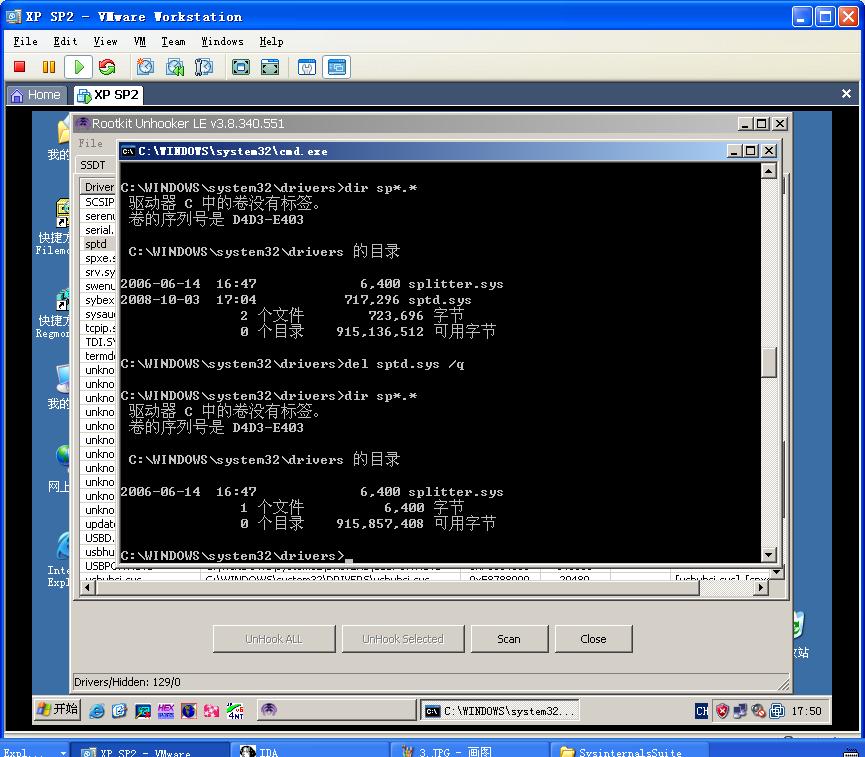This screenshot has height=757, width=865.
Task: Click the Revert to Snapshot icon
Action: point(175,67)
